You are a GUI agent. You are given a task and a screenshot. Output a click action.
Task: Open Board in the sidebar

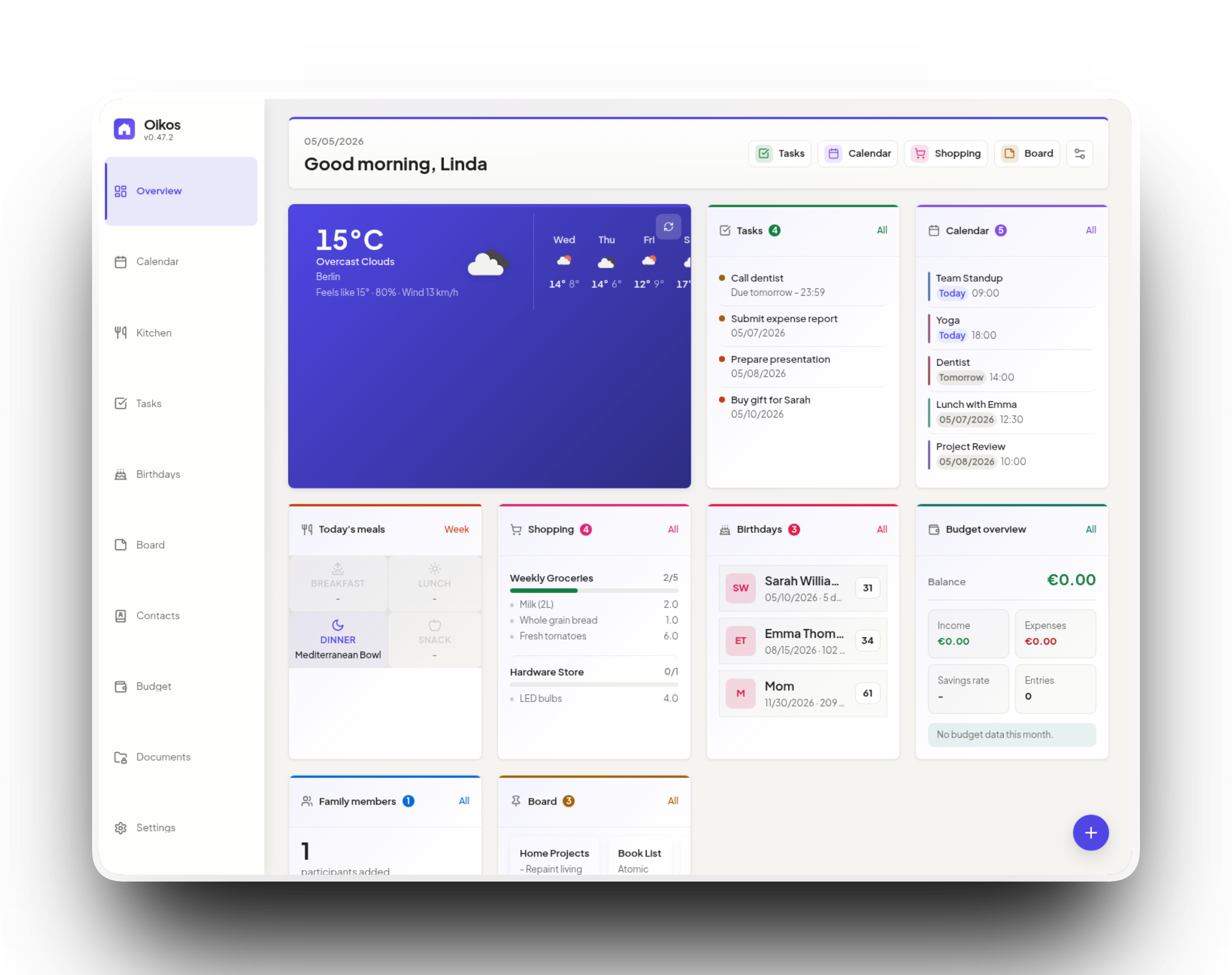(x=181, y=545)
